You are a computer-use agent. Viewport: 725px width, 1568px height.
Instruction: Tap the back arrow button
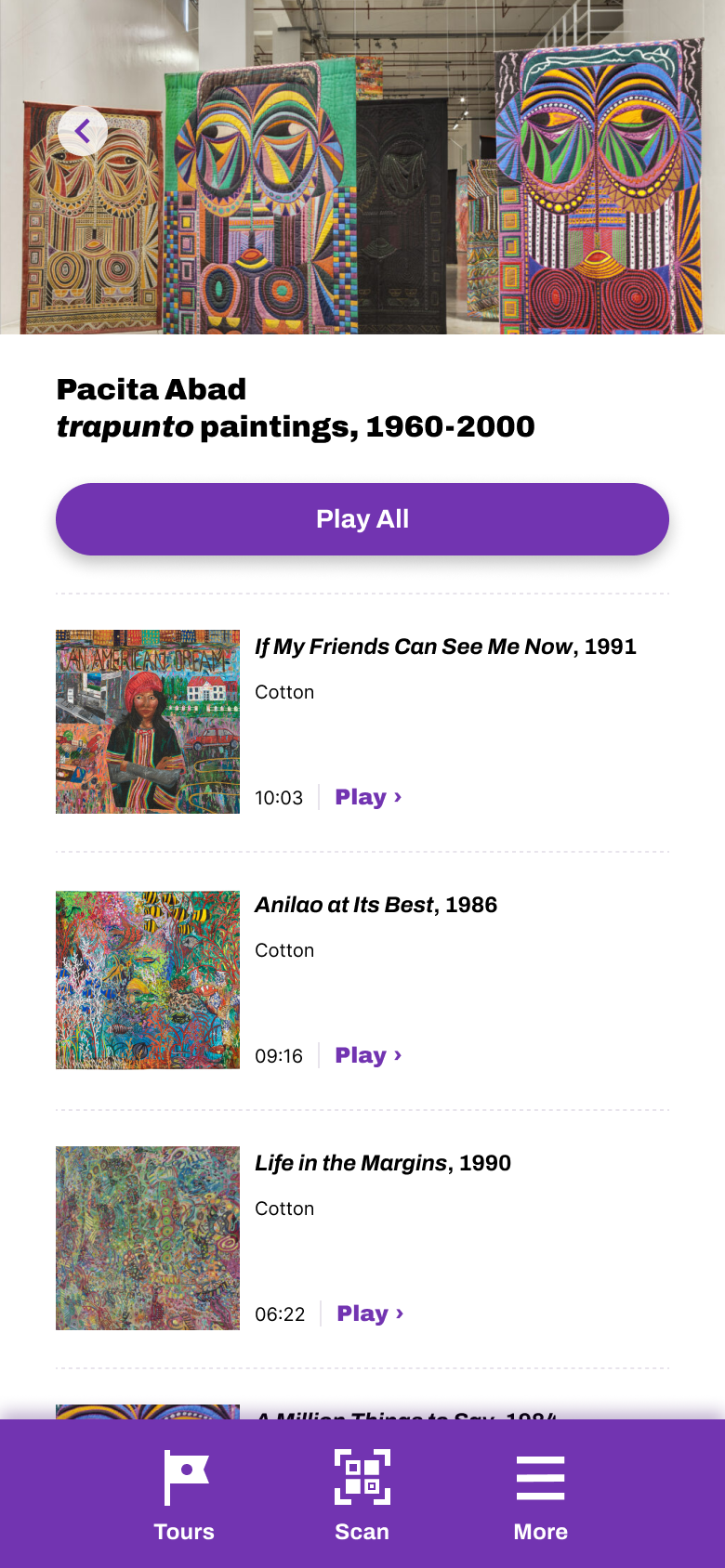tap(83, 132)
